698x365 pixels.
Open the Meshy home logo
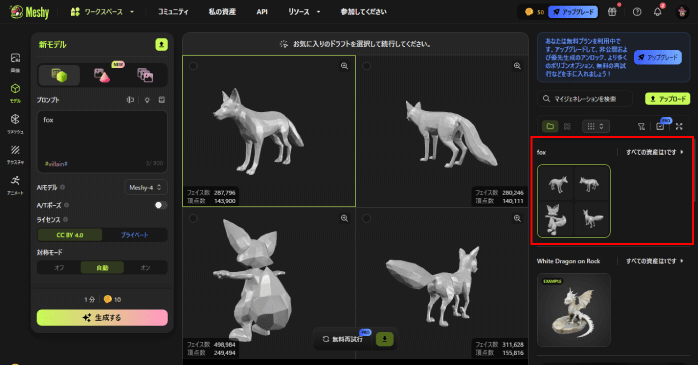click(x=29, y=12)
